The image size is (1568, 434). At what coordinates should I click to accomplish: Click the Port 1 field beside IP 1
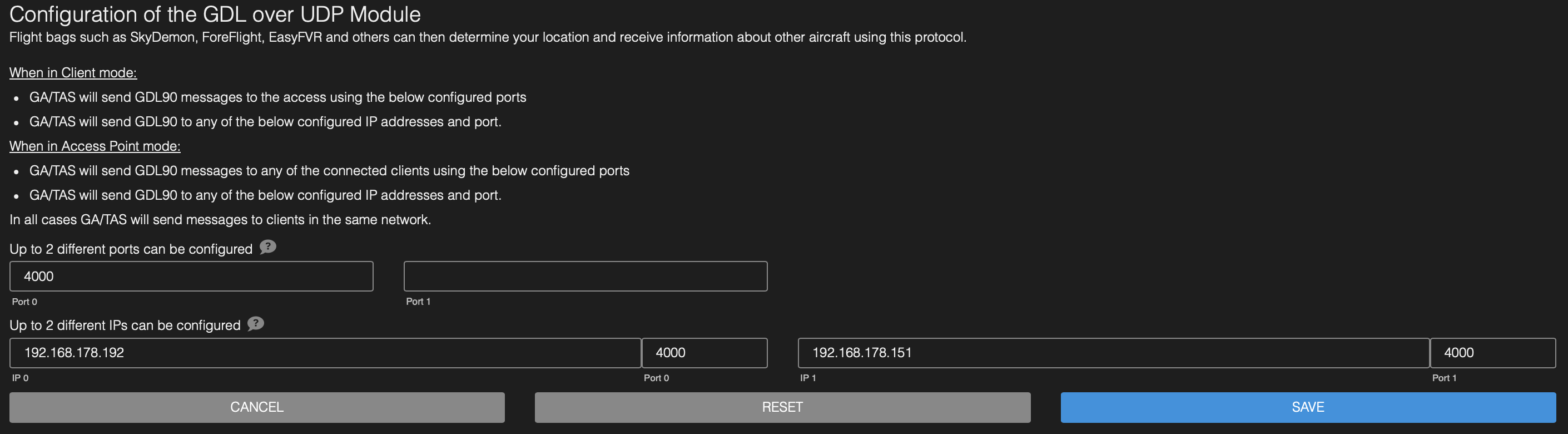[x=1492, y=352]
